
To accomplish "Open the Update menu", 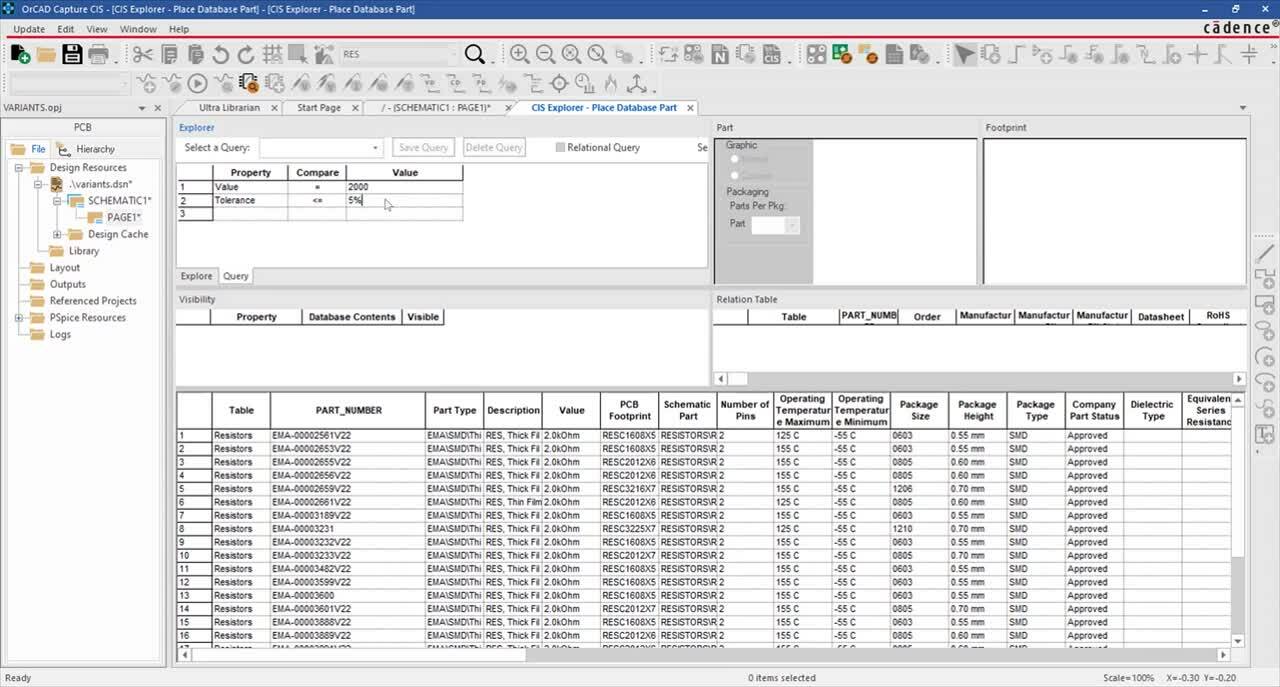I will pos(28,29).
